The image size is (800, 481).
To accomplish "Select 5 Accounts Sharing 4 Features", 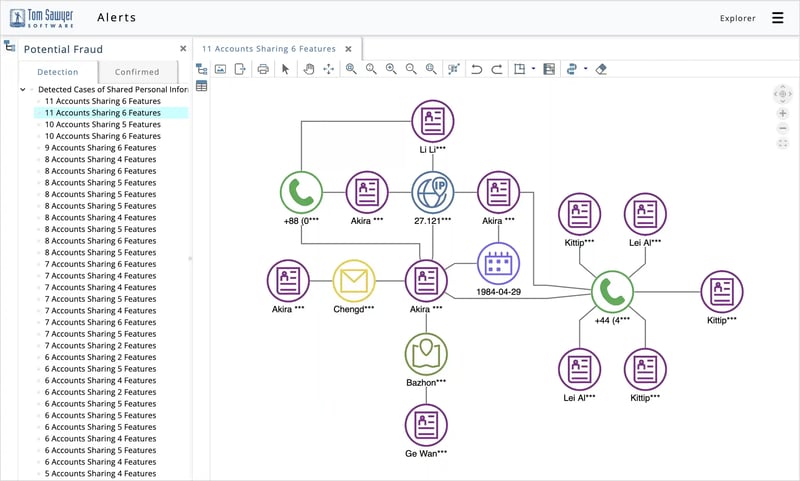I will click(x=100, y=474).
